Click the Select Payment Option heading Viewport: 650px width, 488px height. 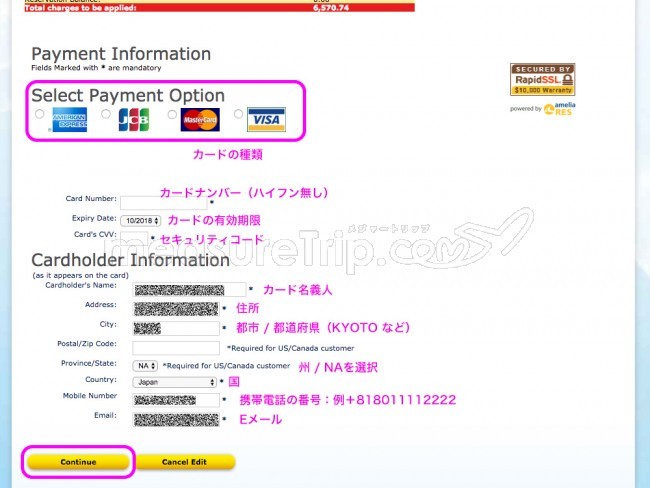[x=128, y=95]
